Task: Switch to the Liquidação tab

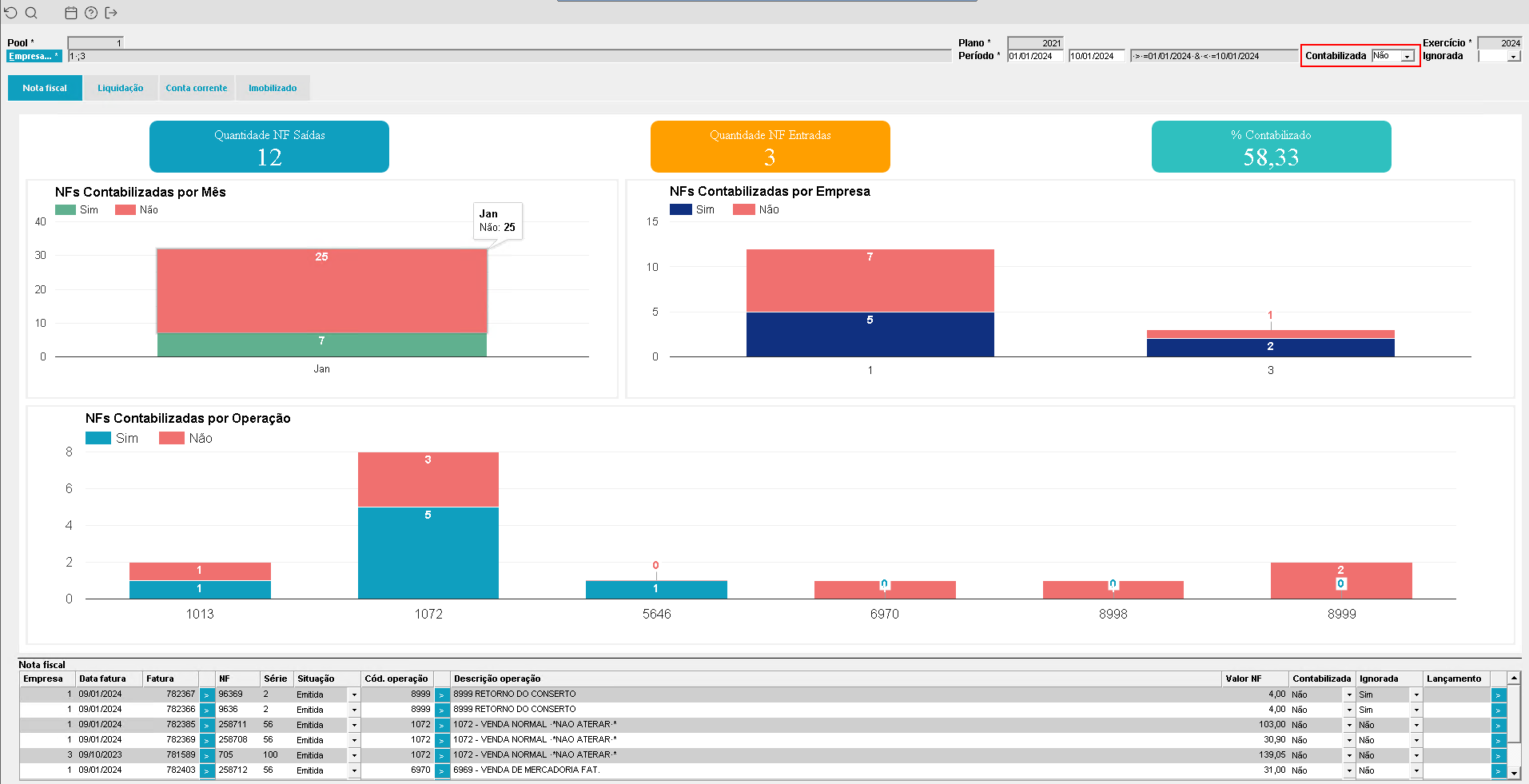Action: pos(121,88)
